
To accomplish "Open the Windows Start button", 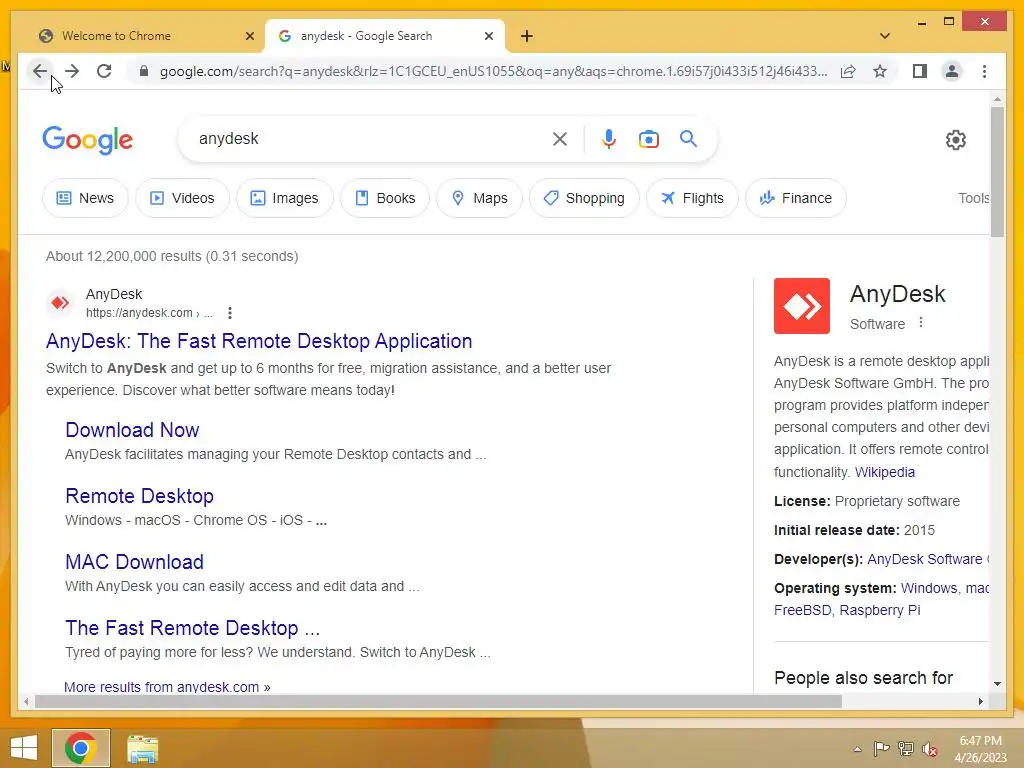I will [24, 748].
